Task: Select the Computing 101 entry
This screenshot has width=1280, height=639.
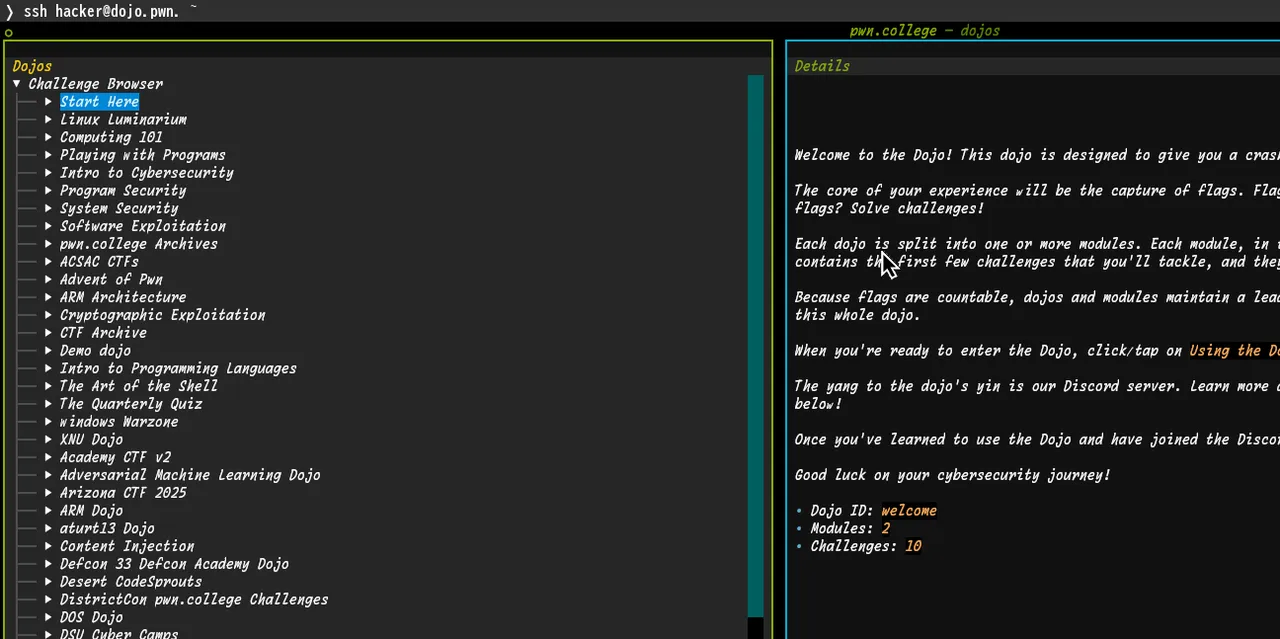Action: pos(111,137)
